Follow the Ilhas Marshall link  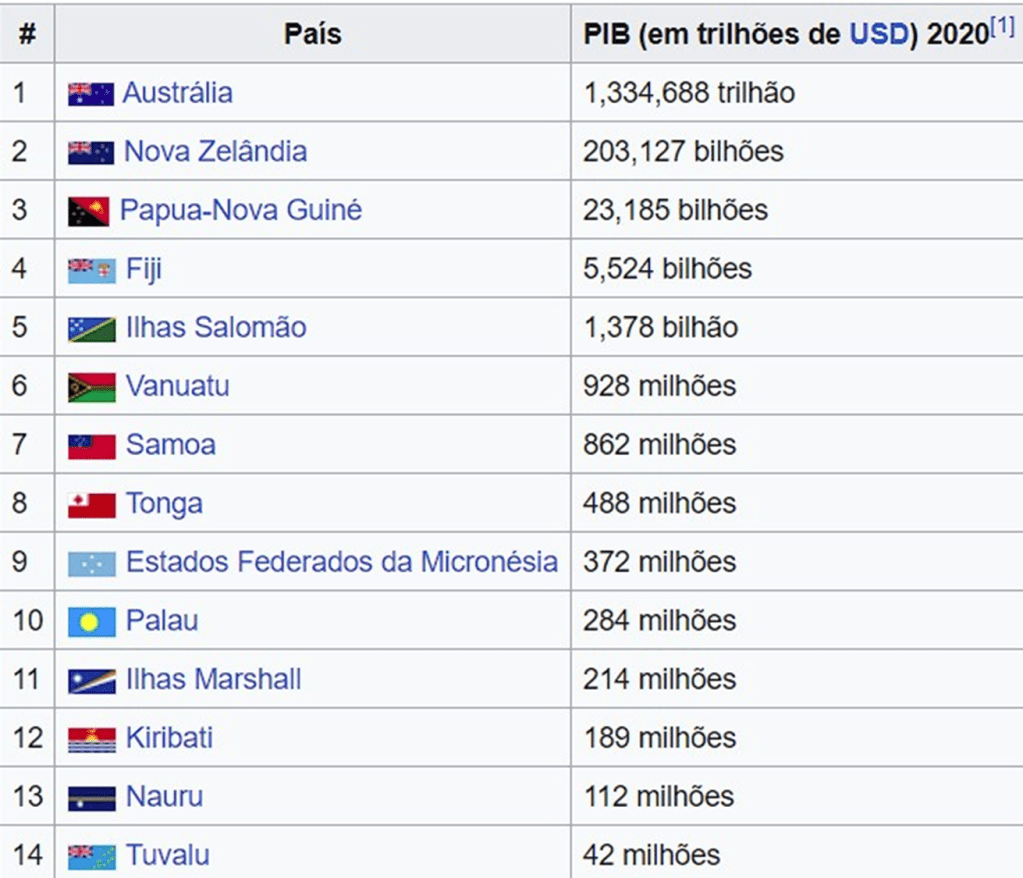(x=213, y=680)
